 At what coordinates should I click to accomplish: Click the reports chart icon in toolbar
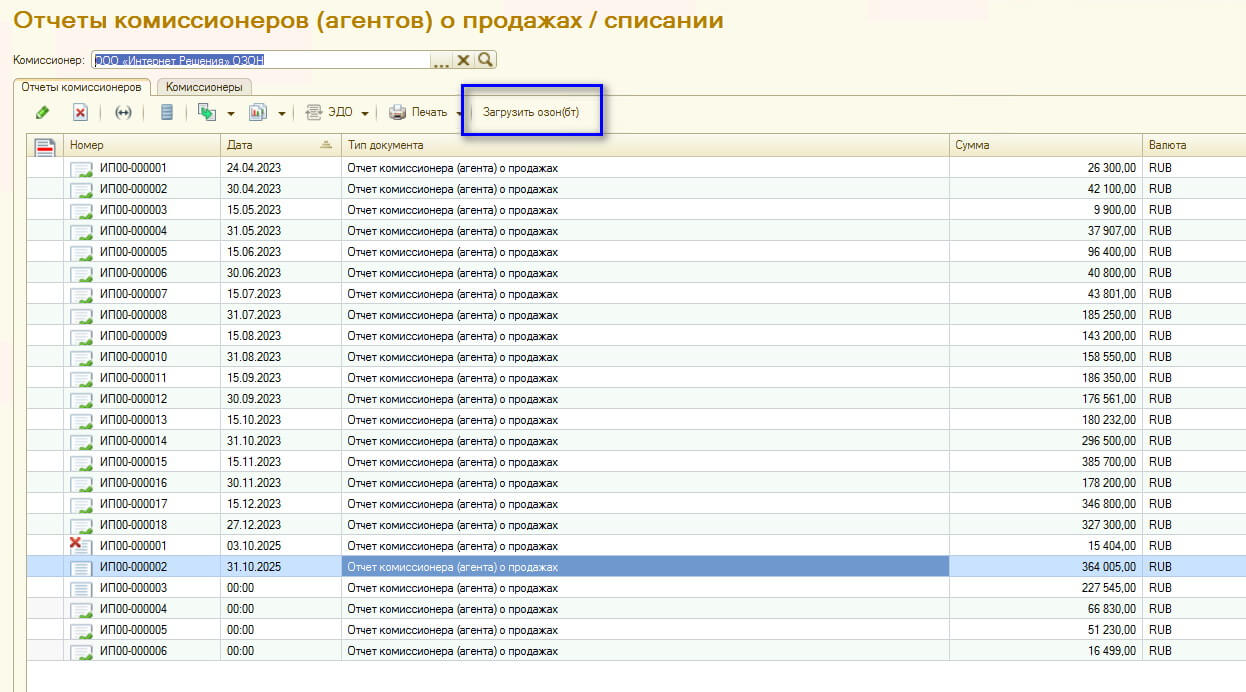(x=258, y=113)
